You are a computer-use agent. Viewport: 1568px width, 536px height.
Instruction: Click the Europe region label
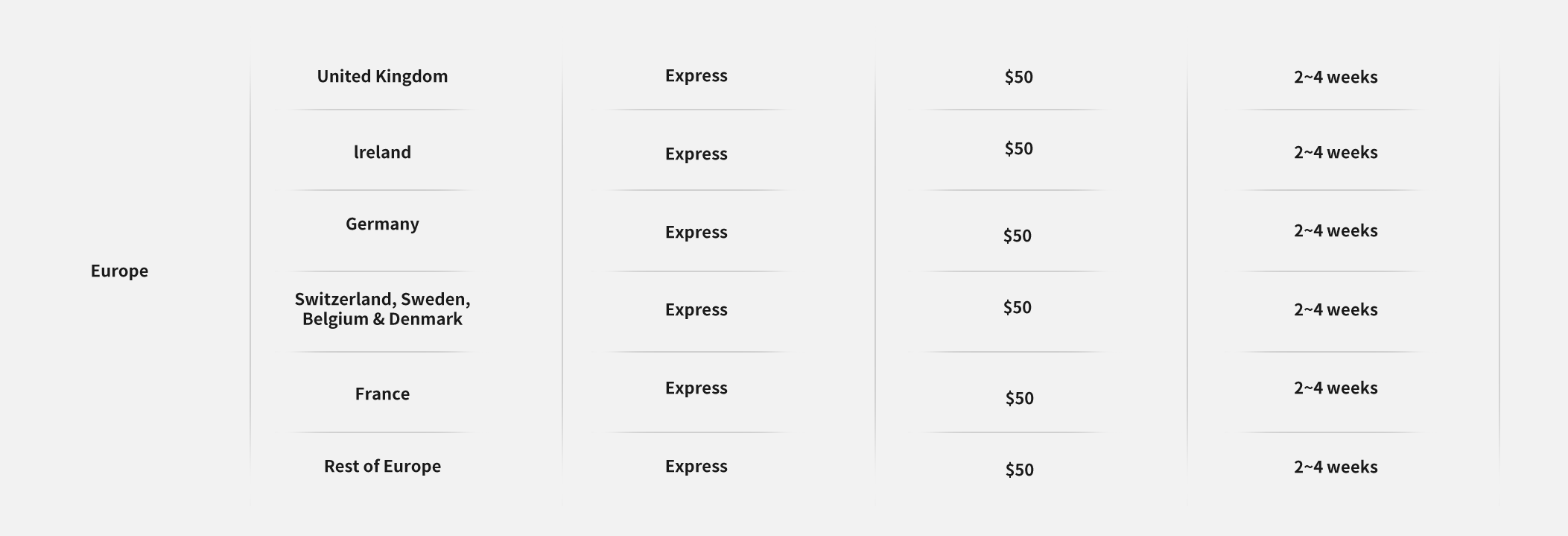coord(119,271)
